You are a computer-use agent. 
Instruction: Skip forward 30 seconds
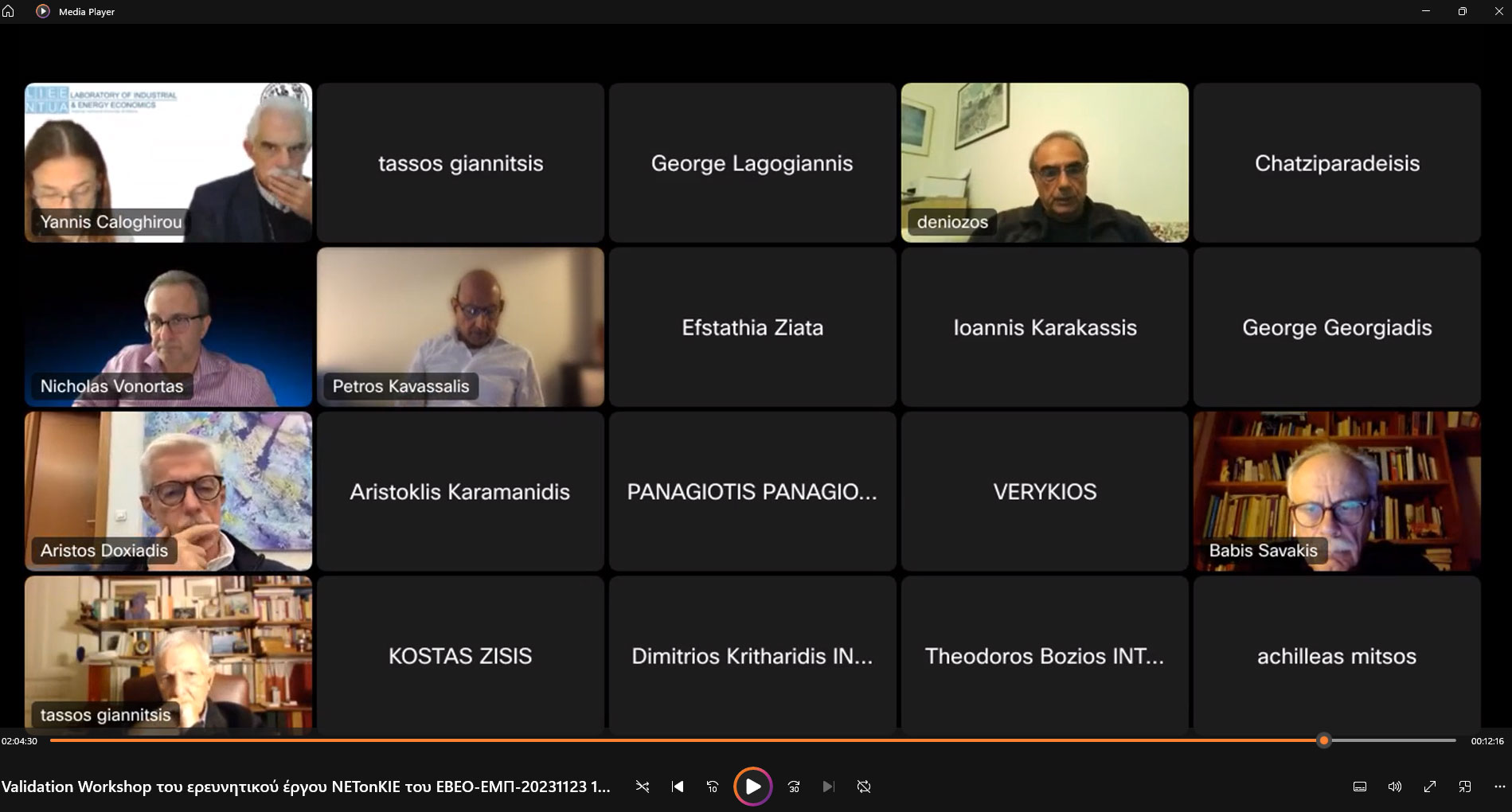coord(794,787)
